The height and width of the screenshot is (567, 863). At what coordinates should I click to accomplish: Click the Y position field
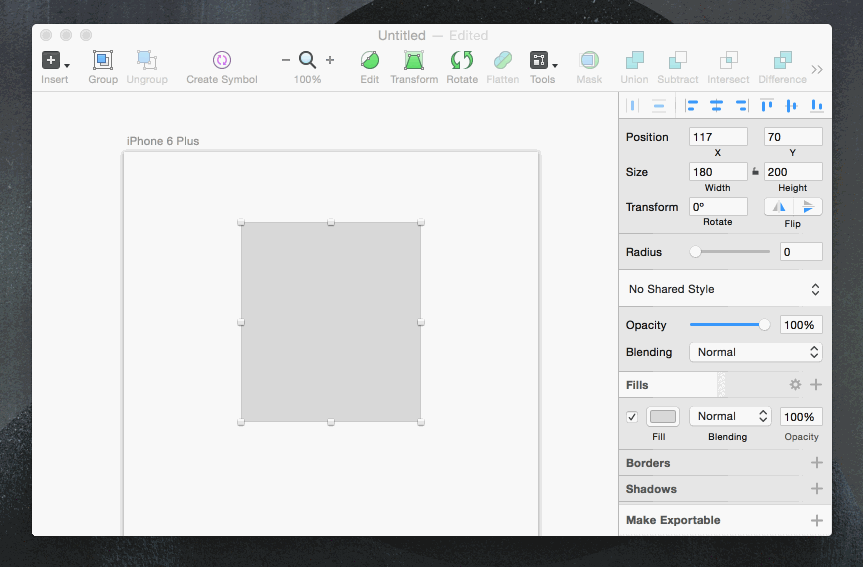(793, 137)
